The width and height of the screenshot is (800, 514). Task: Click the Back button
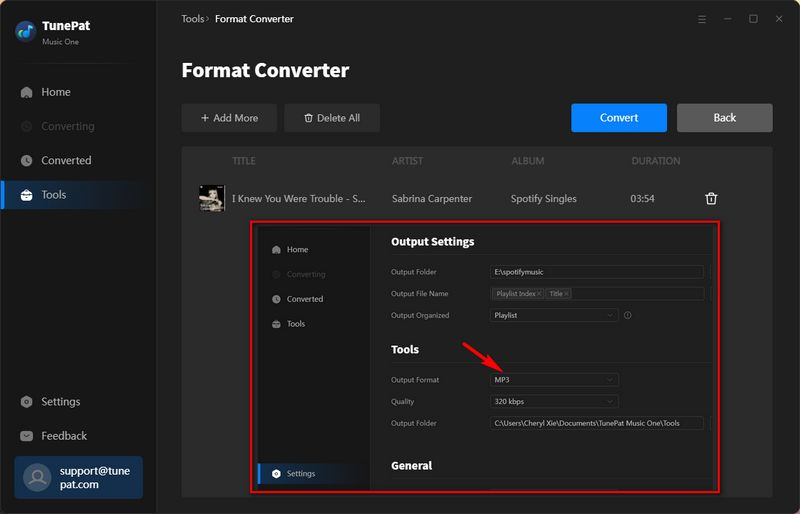724,118
